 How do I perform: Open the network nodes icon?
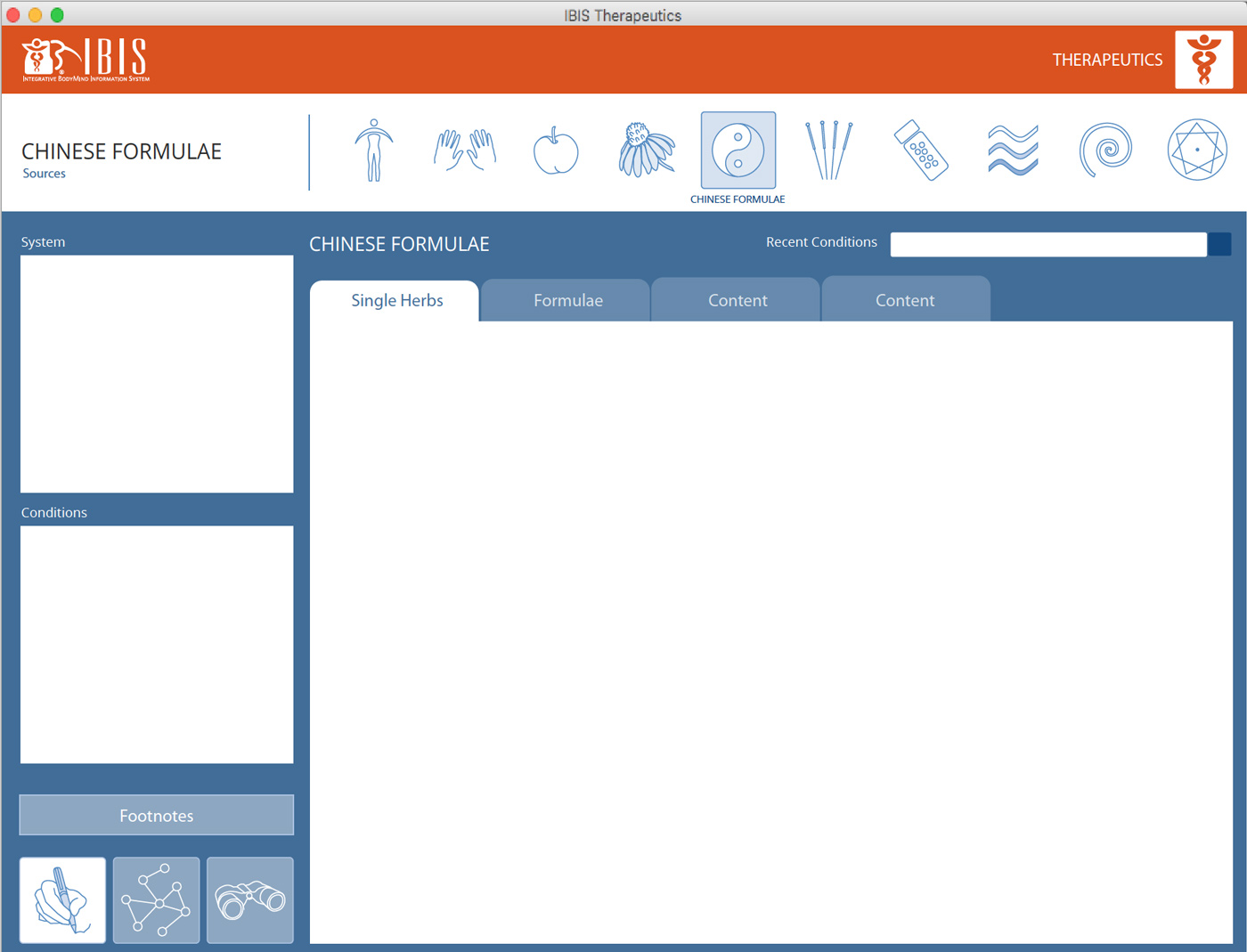coord(157,900)
